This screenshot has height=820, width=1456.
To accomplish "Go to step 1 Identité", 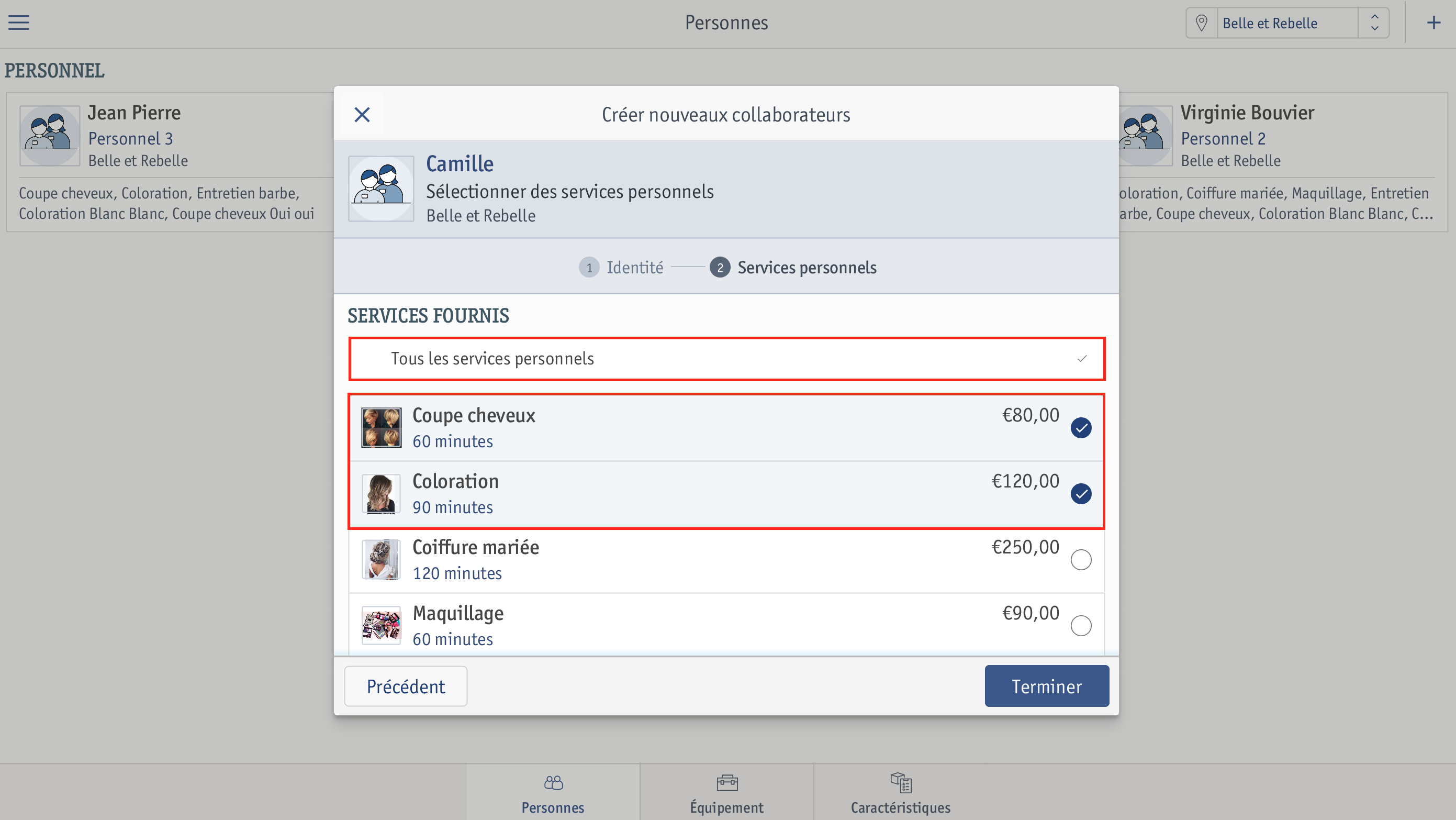I will (621, 268).
